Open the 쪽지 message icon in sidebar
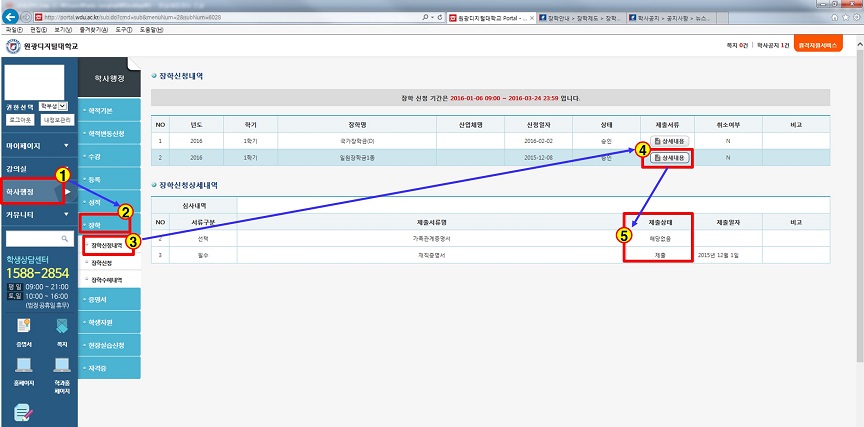 [62, 329]
